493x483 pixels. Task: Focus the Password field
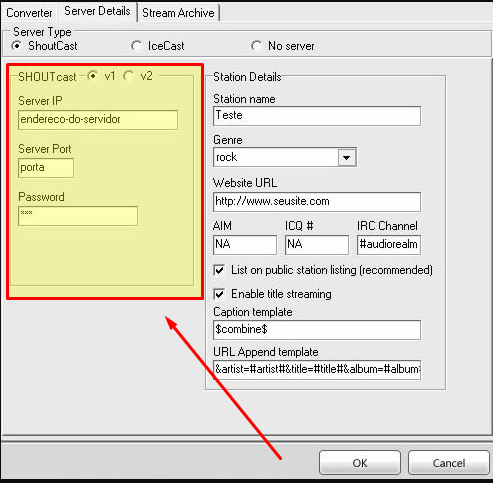coord(78,216)
